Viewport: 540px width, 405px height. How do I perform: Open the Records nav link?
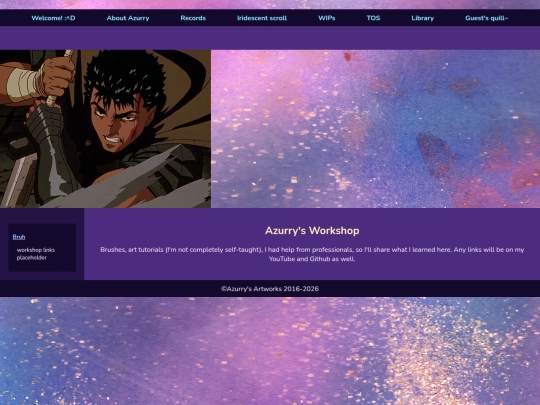(193, 18)
